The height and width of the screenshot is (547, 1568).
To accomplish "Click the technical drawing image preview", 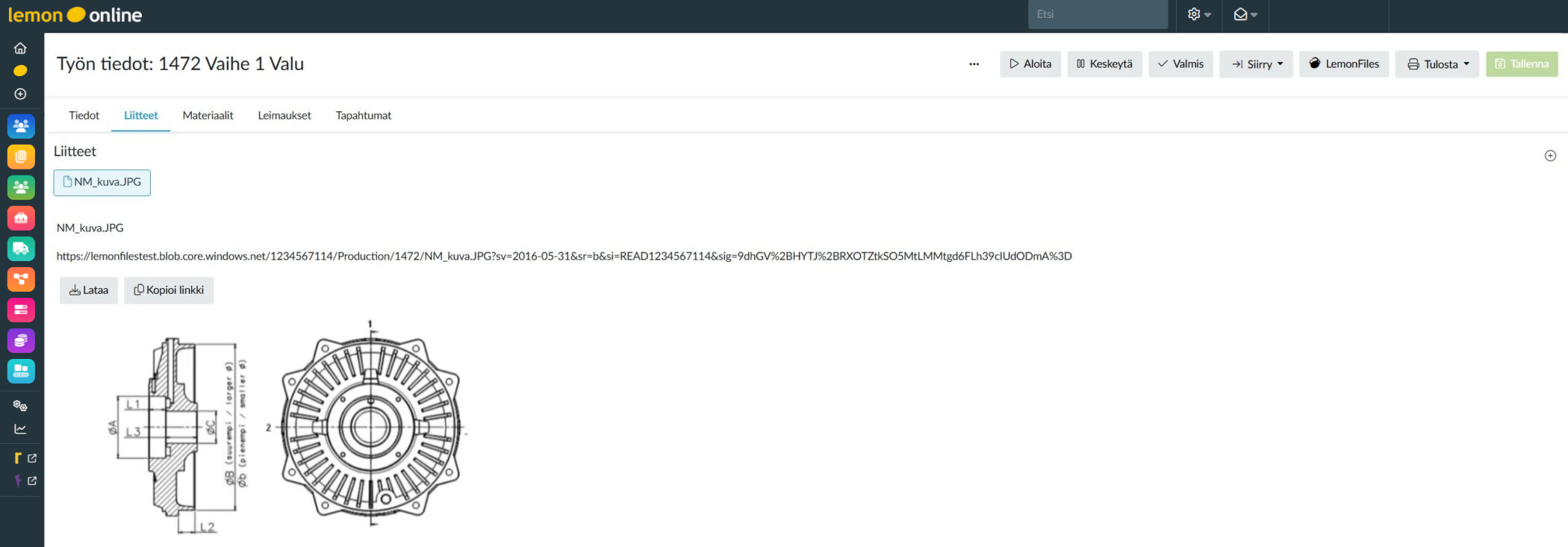I will point(287,428).
